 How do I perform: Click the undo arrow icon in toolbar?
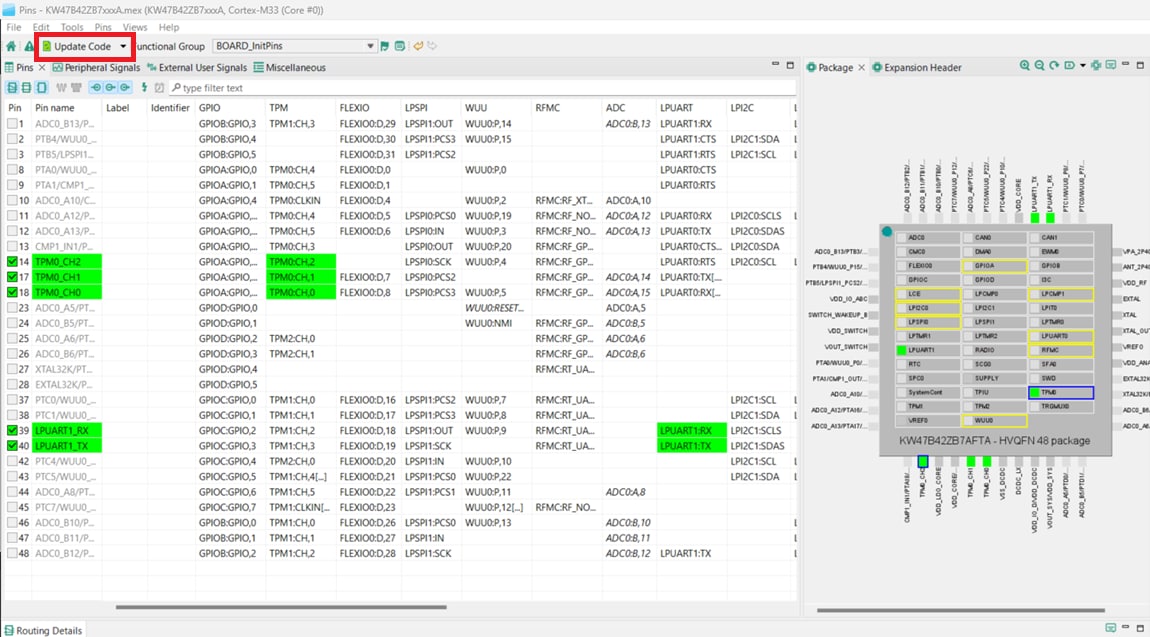[x=419, y=46]
